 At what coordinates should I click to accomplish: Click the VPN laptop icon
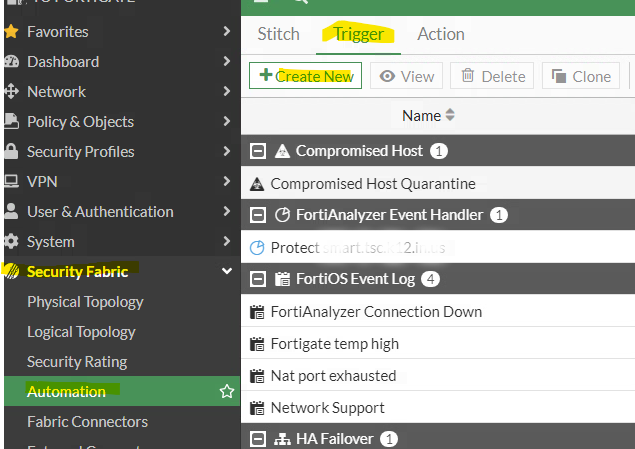click(11, 181)
